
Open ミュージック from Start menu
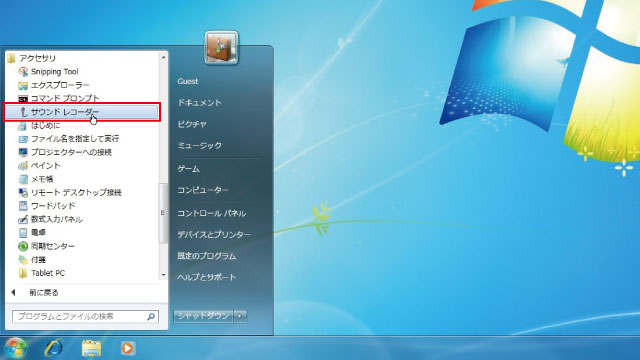(200, 145)
